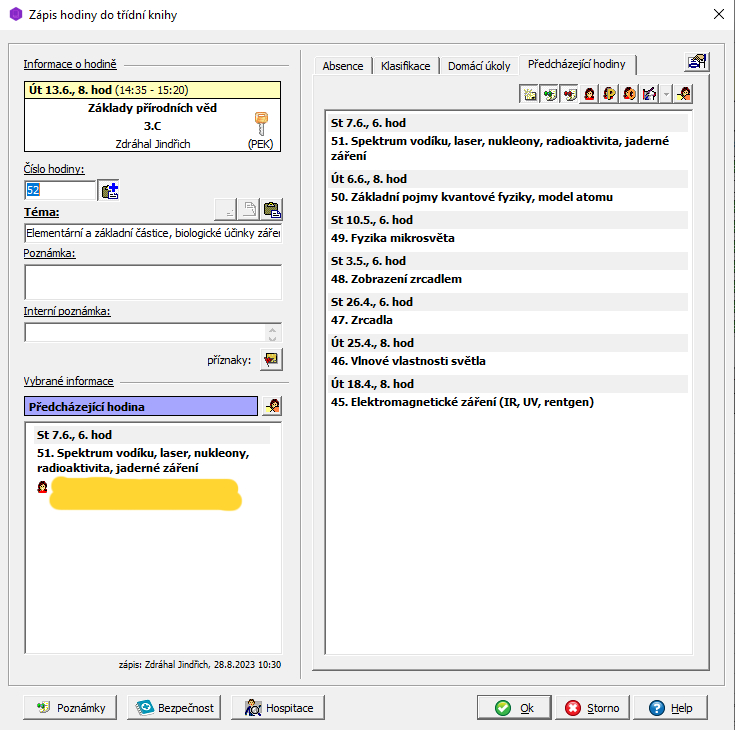Switch to the Absence tab

pos(343,66)
